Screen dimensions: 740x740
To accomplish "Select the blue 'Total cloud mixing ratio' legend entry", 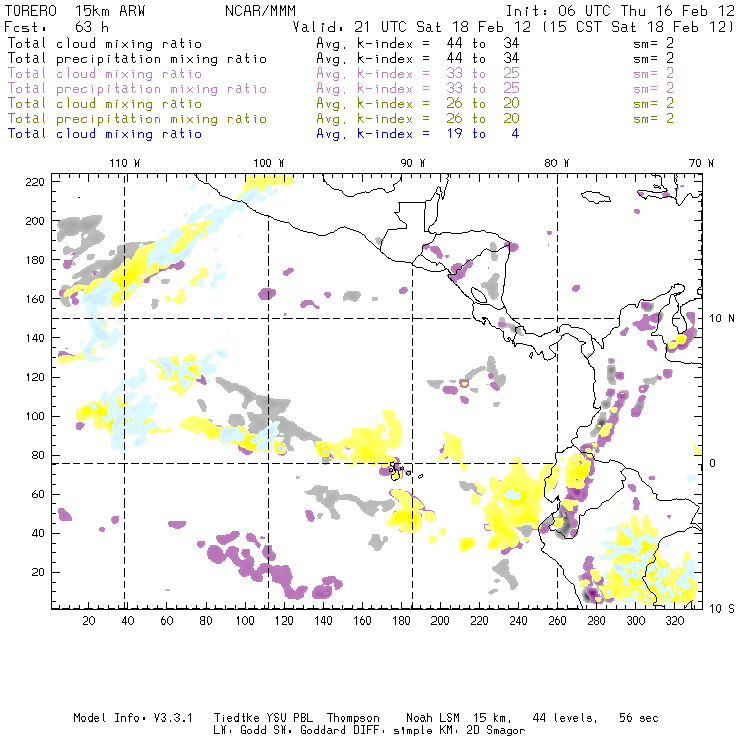I will 105,133.
